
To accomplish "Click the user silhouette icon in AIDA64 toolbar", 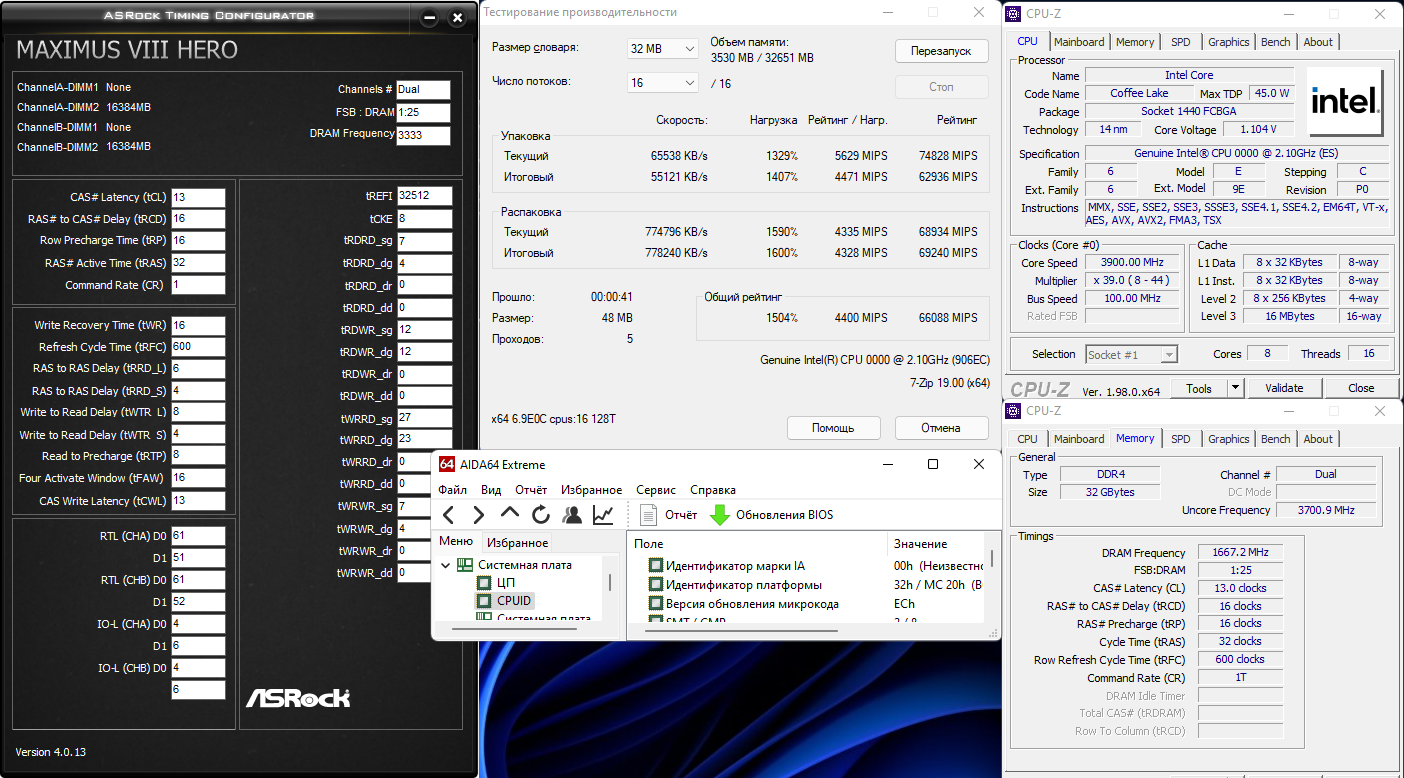I will [x=572, y=515].
